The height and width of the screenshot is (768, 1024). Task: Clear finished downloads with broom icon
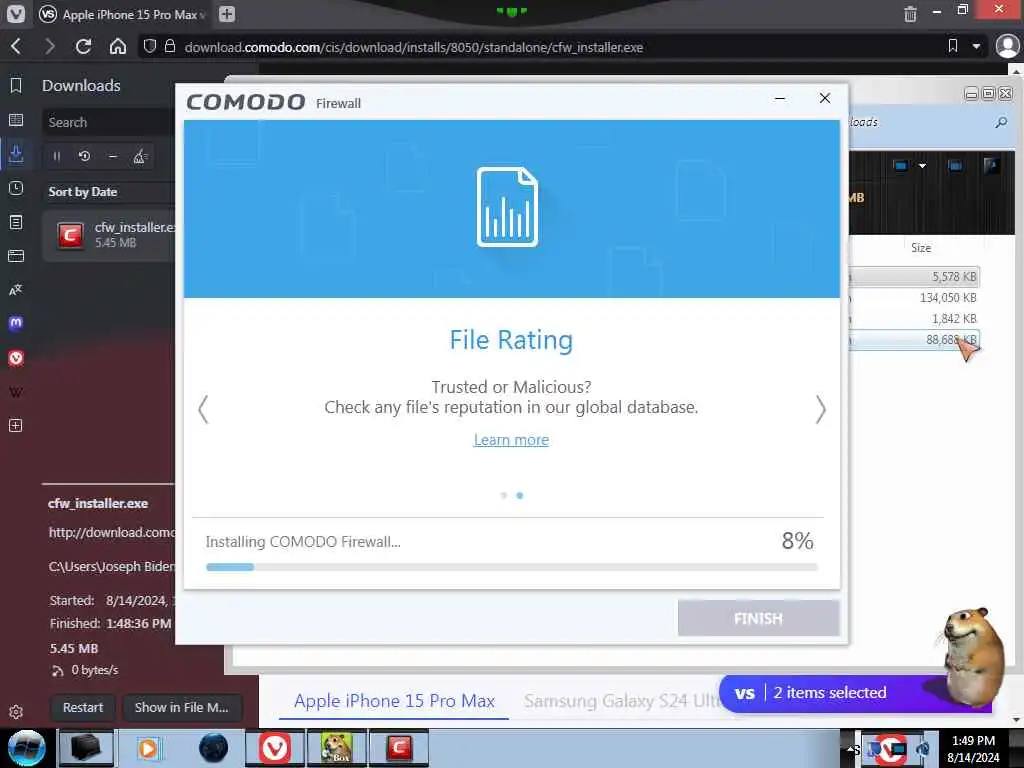point(140,156)
